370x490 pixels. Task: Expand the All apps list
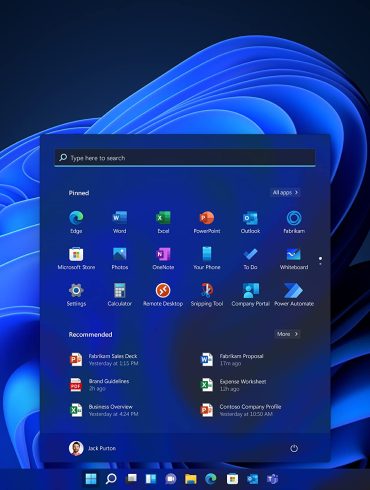(x=285, y=192)
